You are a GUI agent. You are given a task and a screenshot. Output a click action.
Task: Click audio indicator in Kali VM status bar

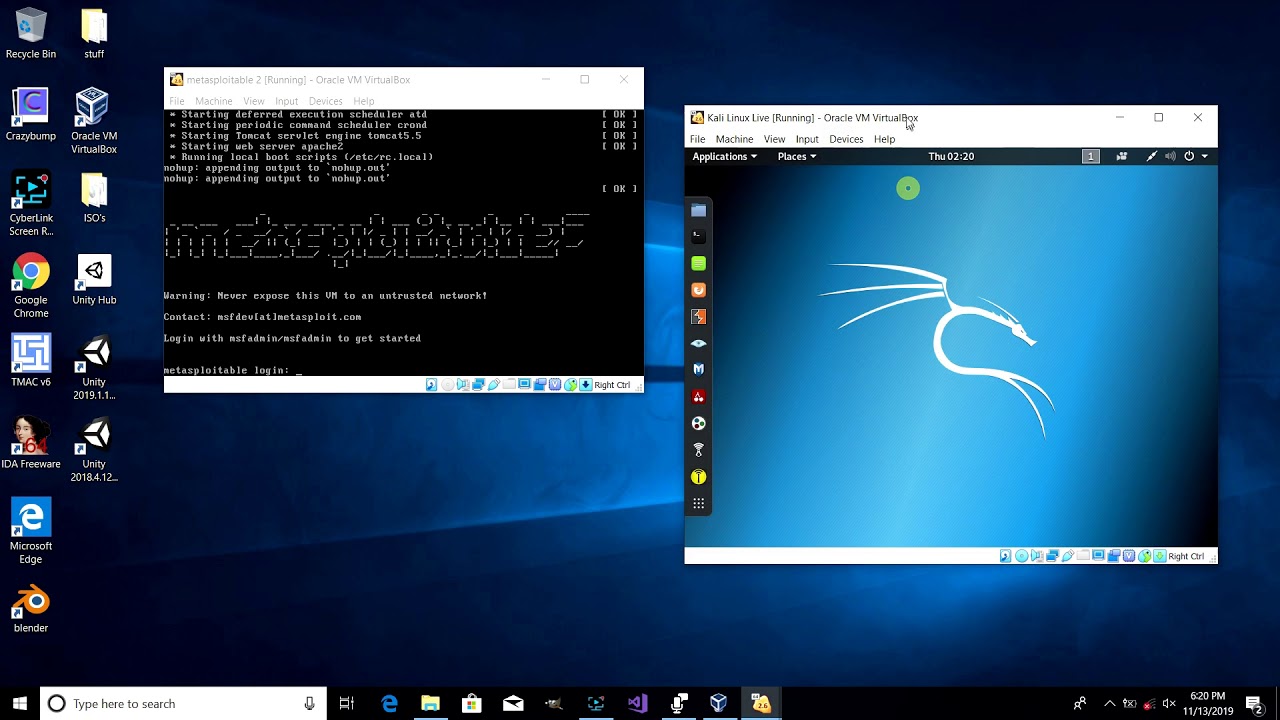(1037, 556)
